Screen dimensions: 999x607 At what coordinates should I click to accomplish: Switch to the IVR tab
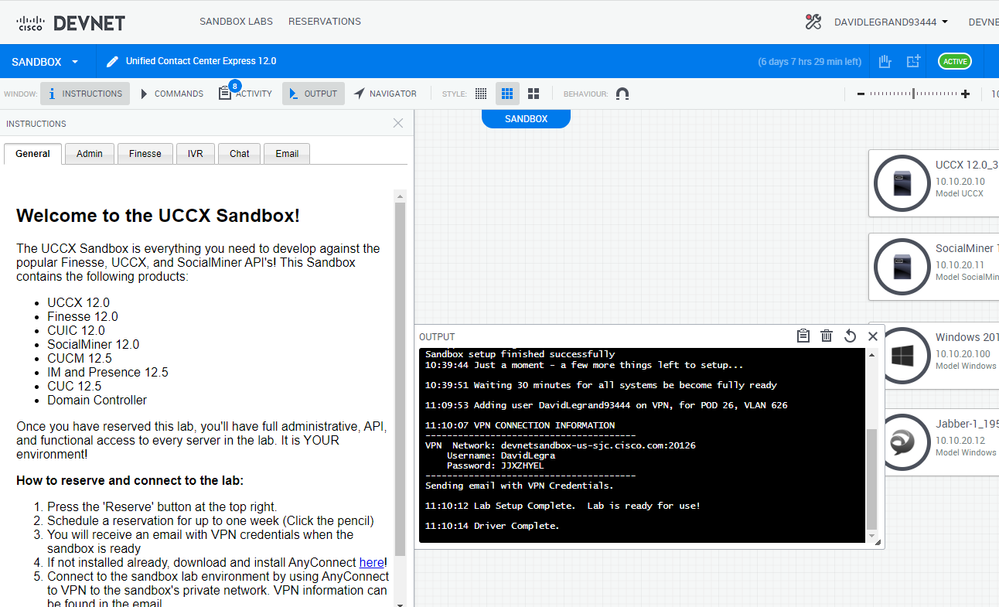click(x=195, y=154)
